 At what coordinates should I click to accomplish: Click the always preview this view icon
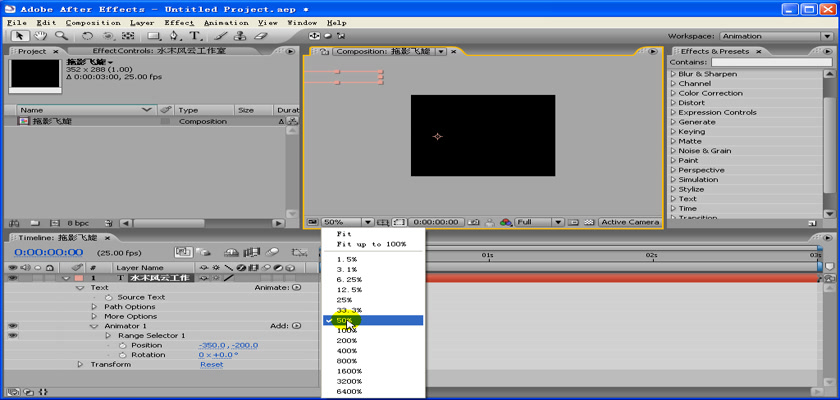pos(312,222)
